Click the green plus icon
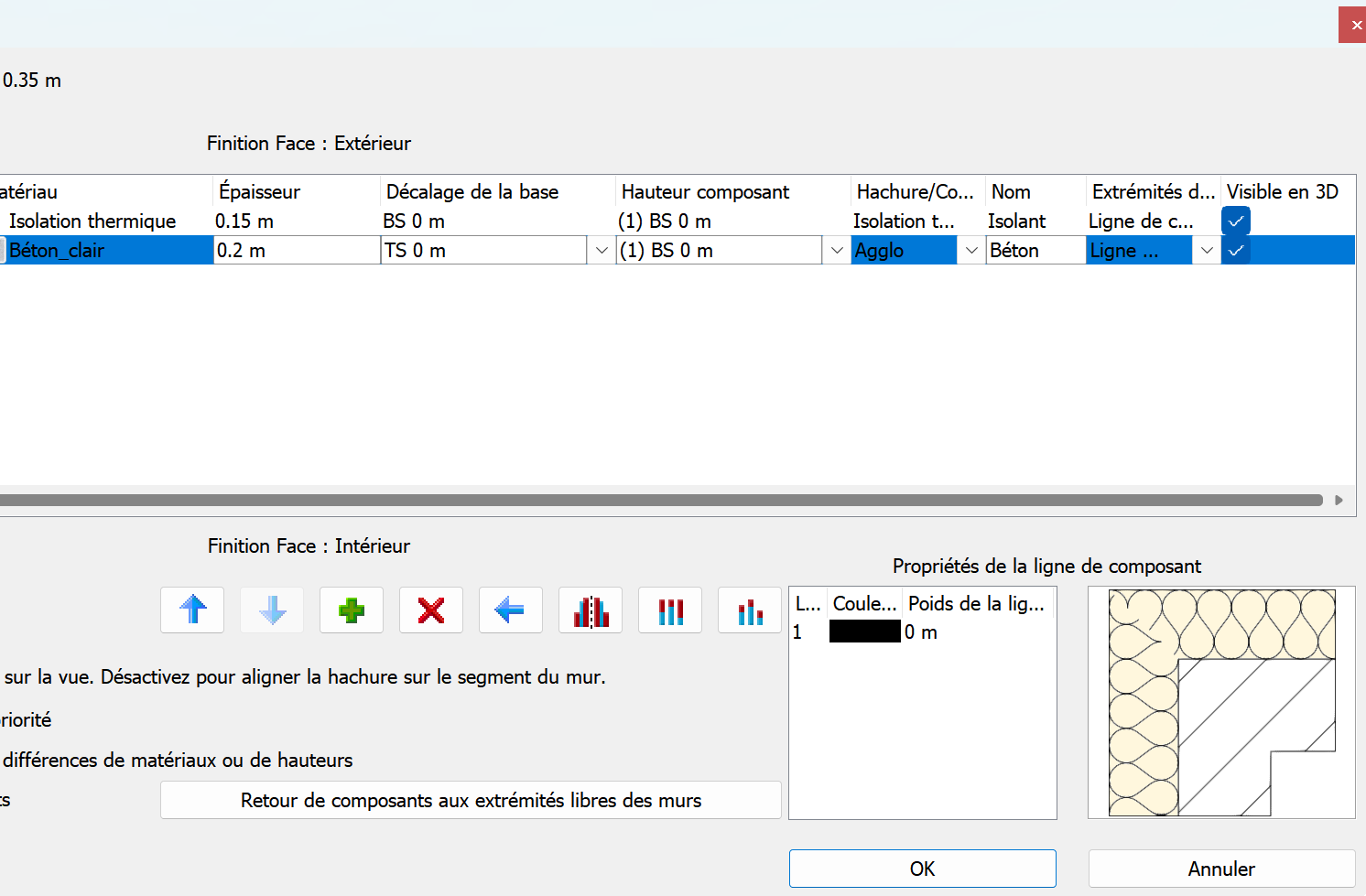Image resolution: width=1366 pixels, height=896 pixels. (352, 610)
